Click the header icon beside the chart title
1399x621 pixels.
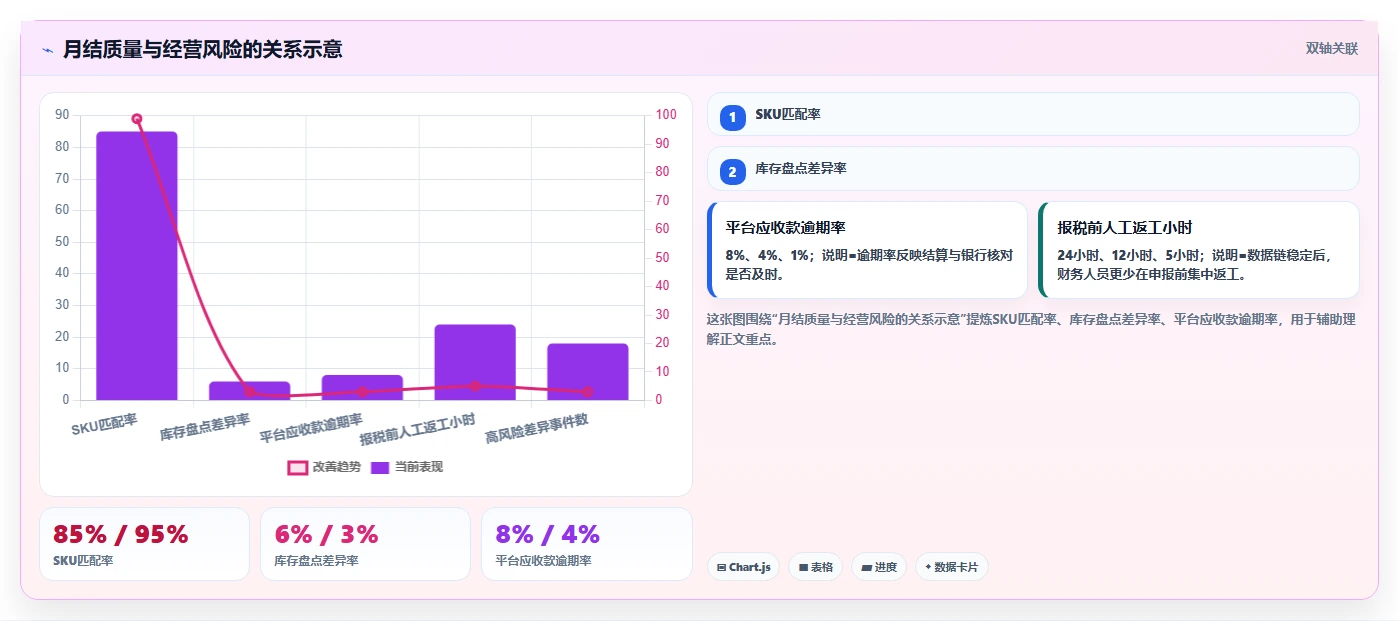pyautogui.click(x=47, y=50)
